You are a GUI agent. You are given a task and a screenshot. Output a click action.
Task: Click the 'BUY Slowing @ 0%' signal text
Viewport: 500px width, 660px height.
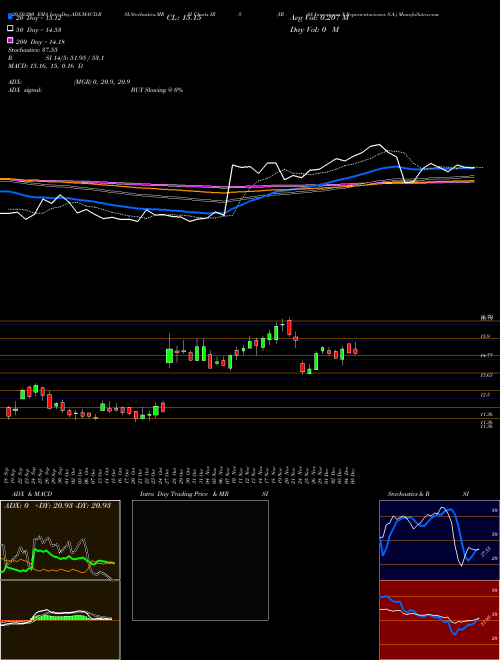(157, 90)
